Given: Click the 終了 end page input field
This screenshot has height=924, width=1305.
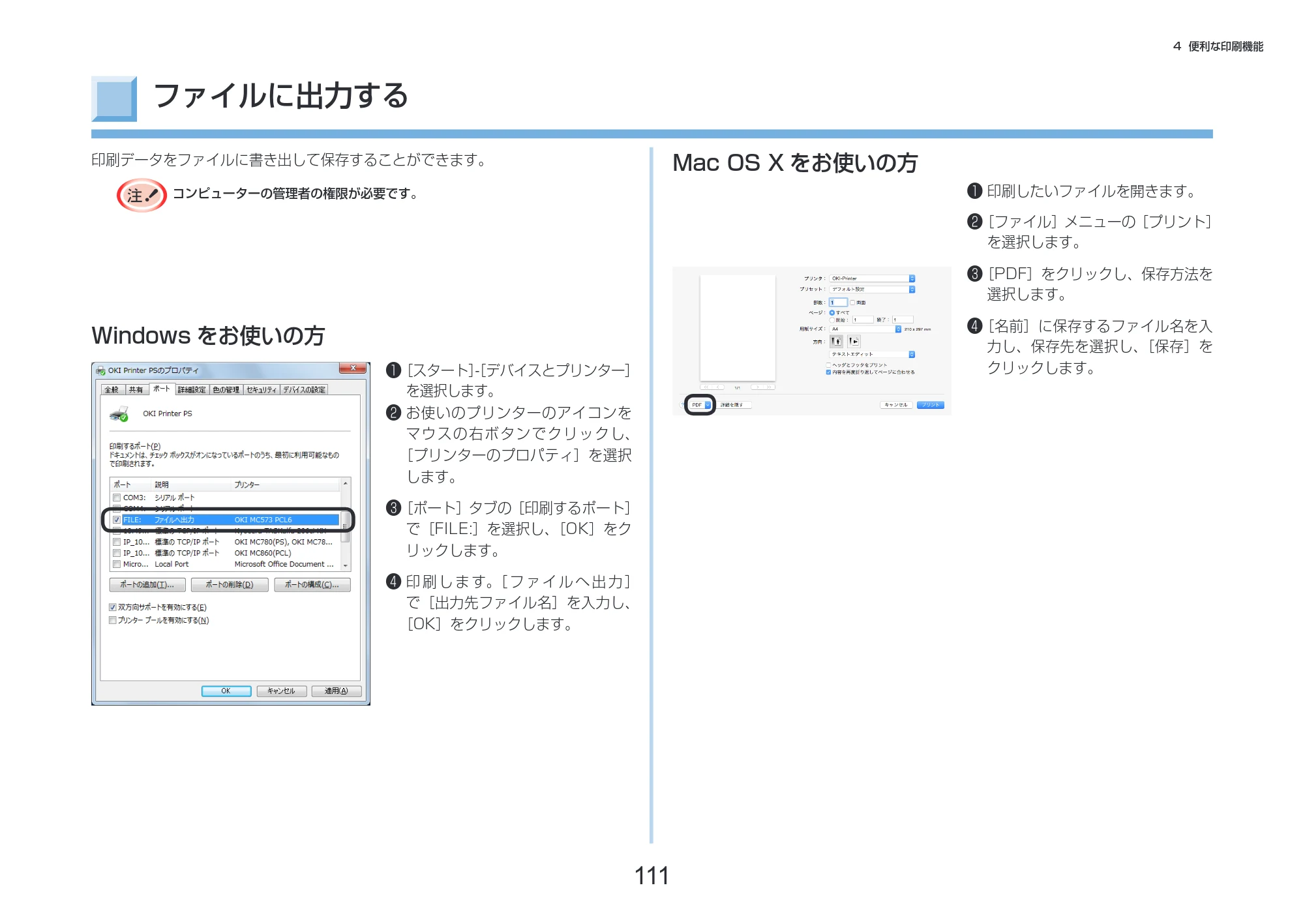Looking at the screenshot, I should 903,320.
